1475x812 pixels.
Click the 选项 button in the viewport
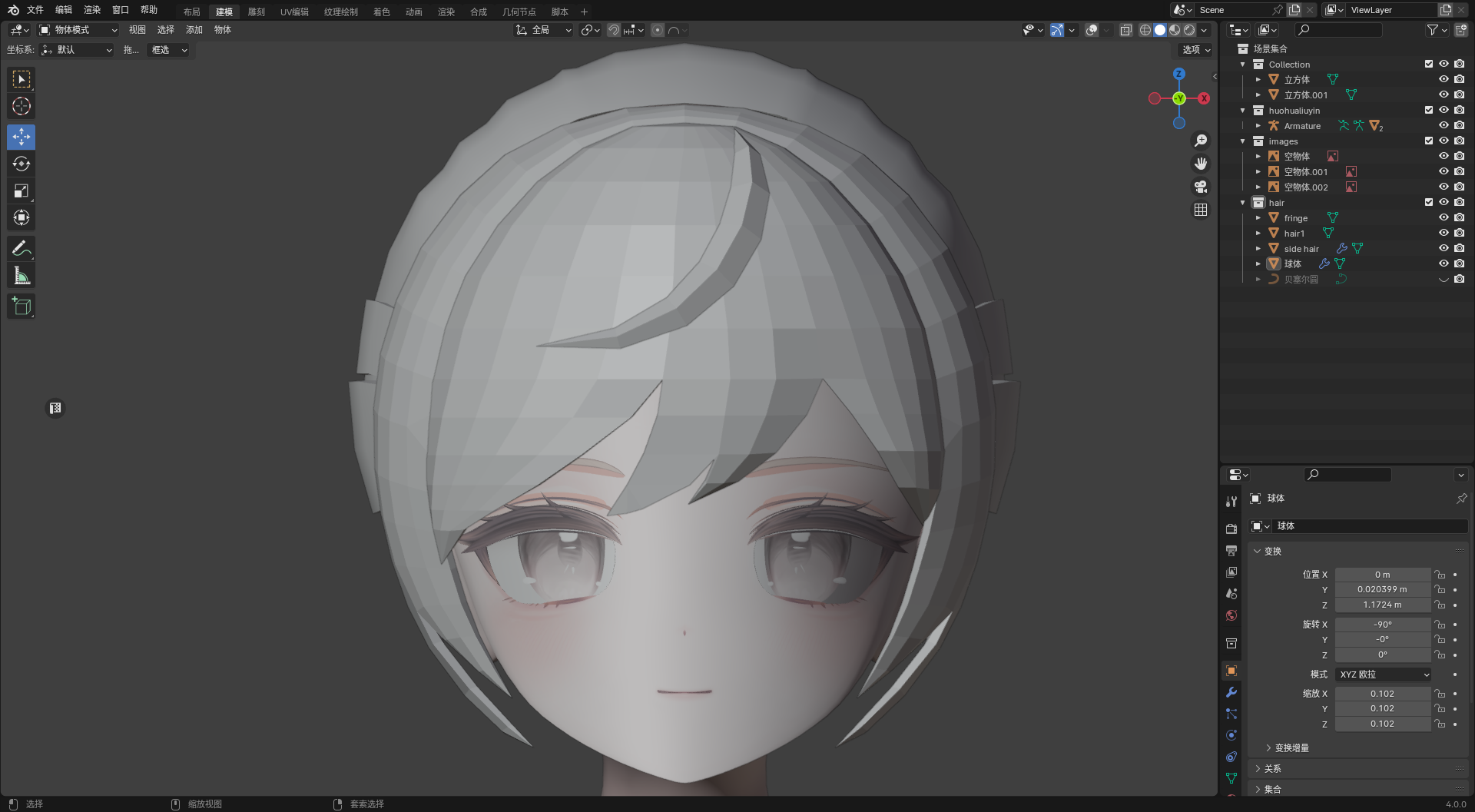coord(1195,50)
